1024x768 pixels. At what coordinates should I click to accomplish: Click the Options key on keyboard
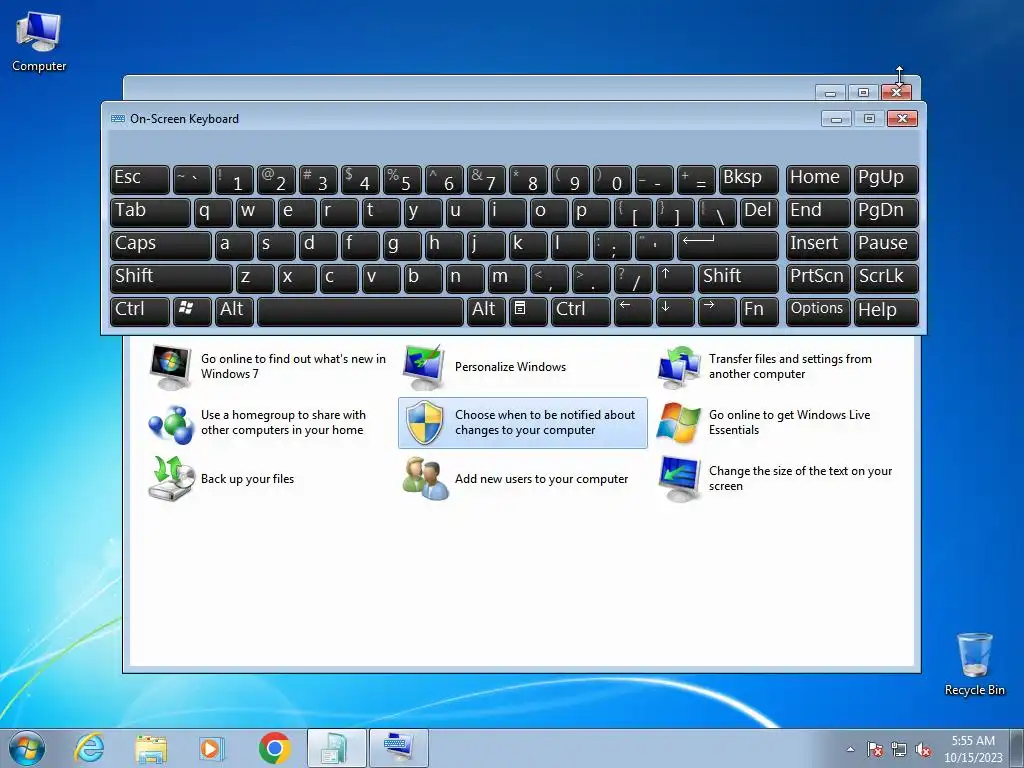[x=818, y=310]
